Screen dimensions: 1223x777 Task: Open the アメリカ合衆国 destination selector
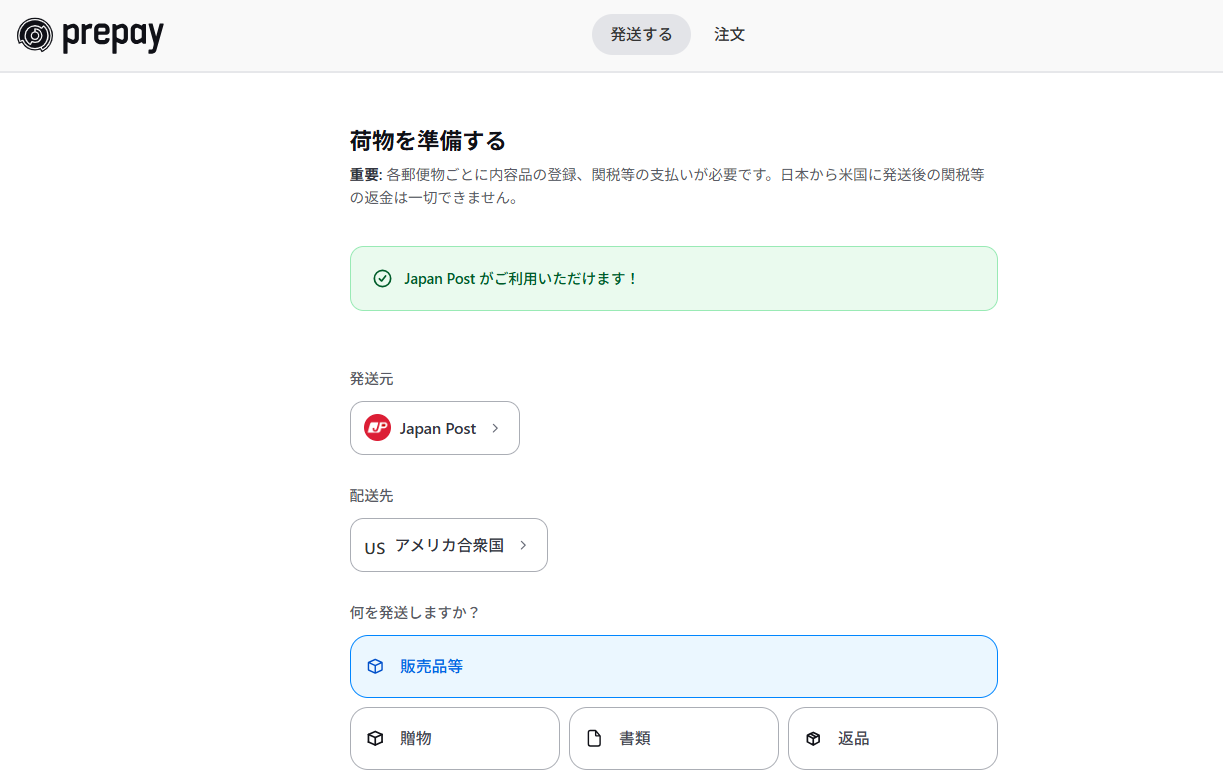click(449, 545)
